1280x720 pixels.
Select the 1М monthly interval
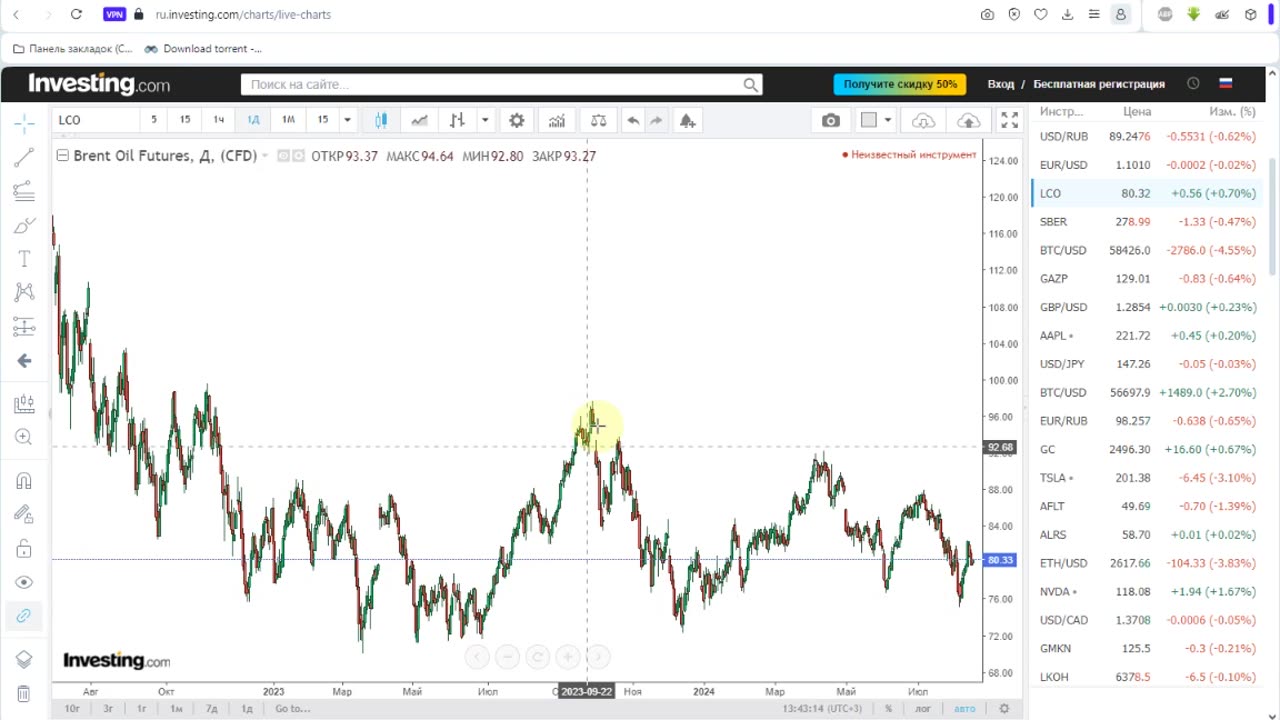288,120
